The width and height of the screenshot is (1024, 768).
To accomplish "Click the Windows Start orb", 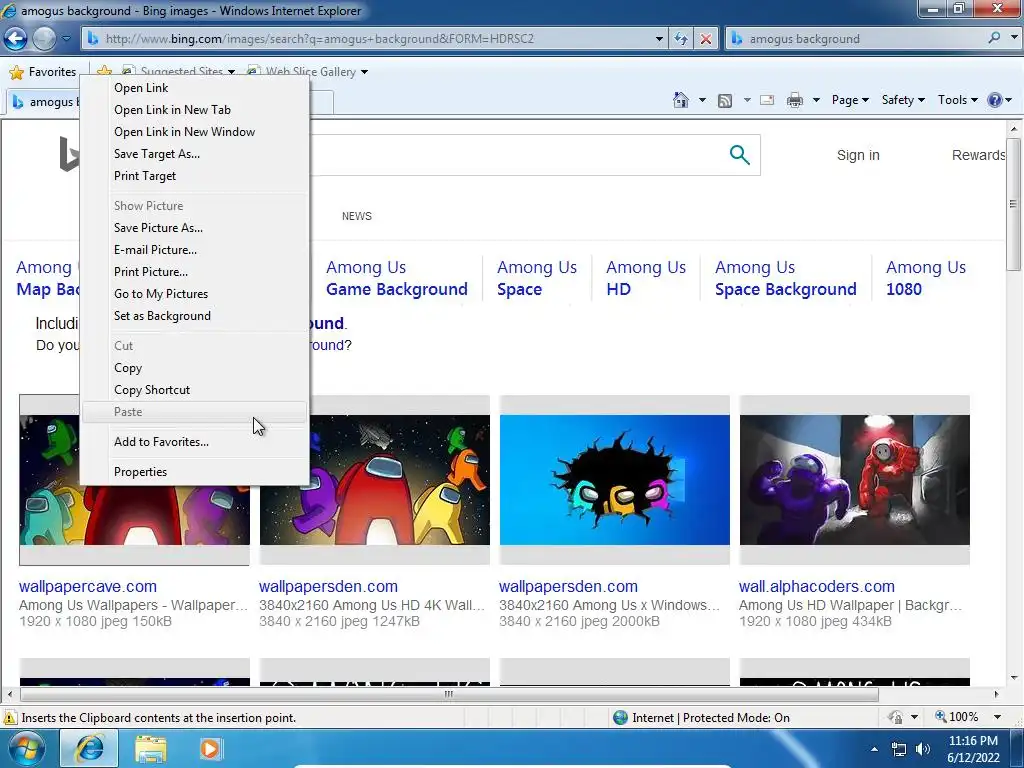I will (x=26, y=748).
